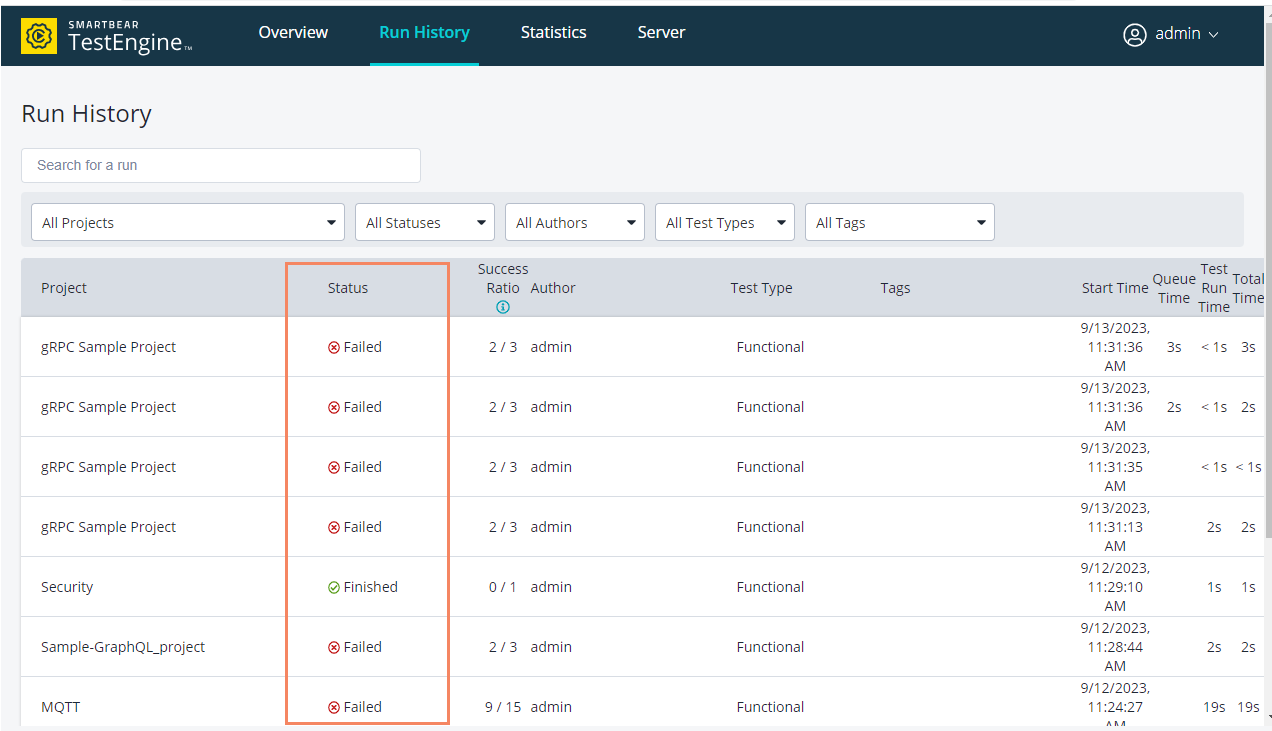Click the red Failed icon for MQTT run
Viewport: 1272px width, 731px height.
[334, 707]
